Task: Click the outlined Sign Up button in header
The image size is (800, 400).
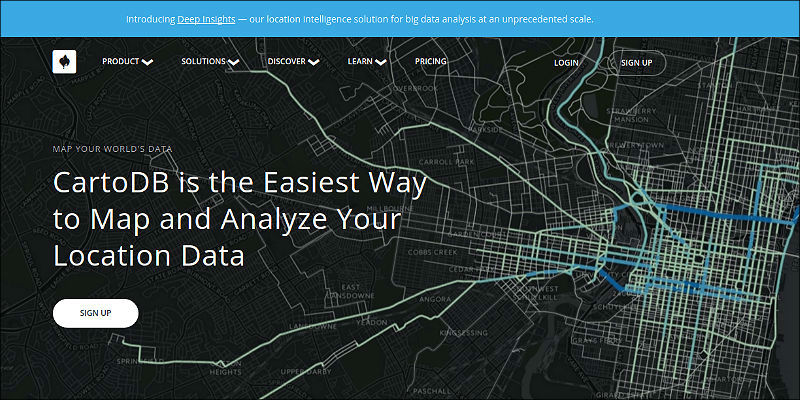Action: tap(637, 63)
